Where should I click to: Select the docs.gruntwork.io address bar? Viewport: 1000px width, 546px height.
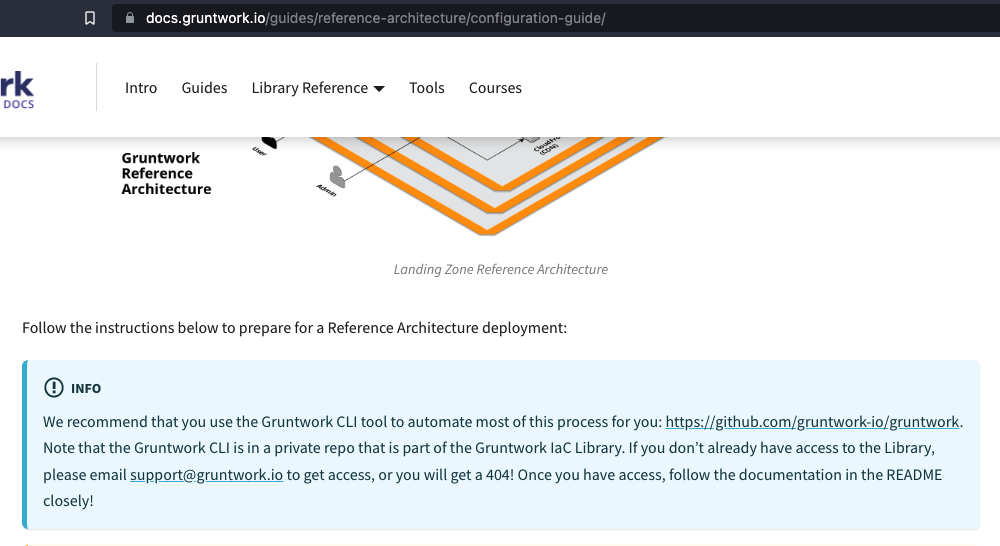(555, 18)
